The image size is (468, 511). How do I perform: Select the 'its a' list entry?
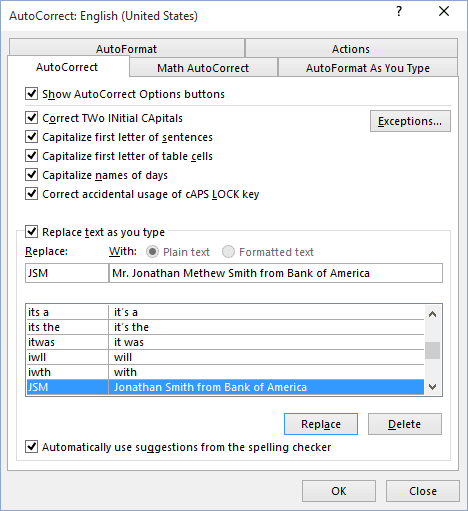[x=225, y=312]
